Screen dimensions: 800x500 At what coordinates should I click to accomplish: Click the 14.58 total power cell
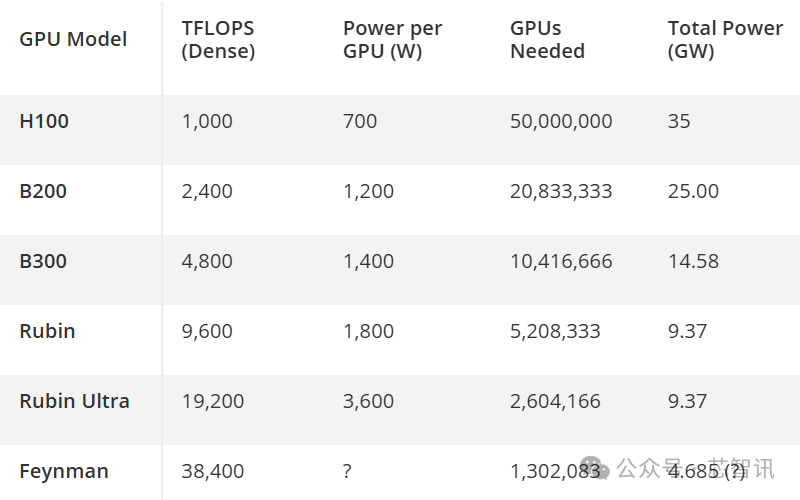point(693,261)
